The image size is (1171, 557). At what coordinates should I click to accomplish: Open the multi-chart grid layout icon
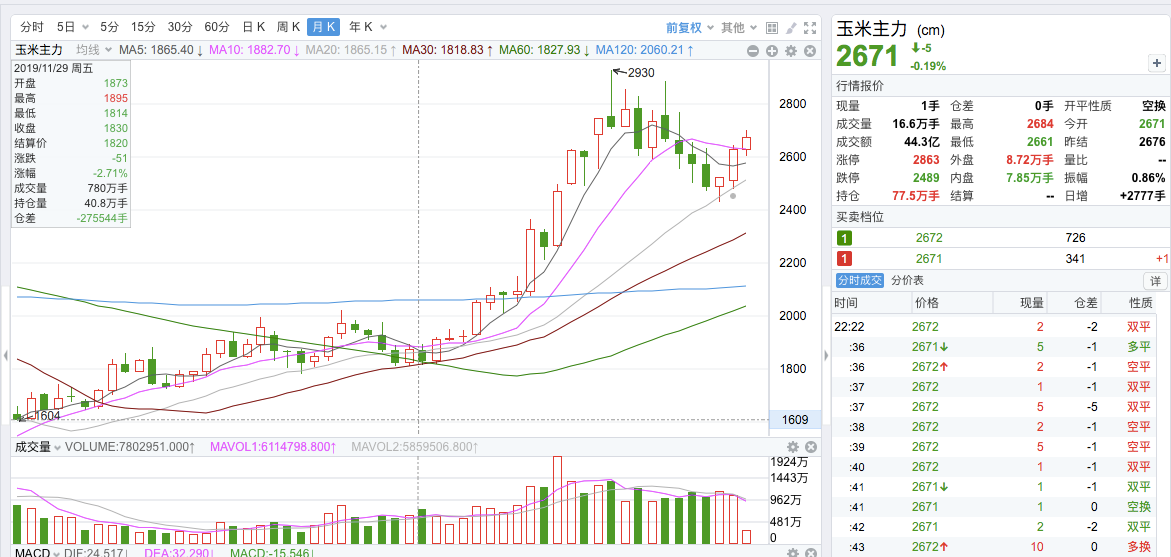click(x=772, y=28)
